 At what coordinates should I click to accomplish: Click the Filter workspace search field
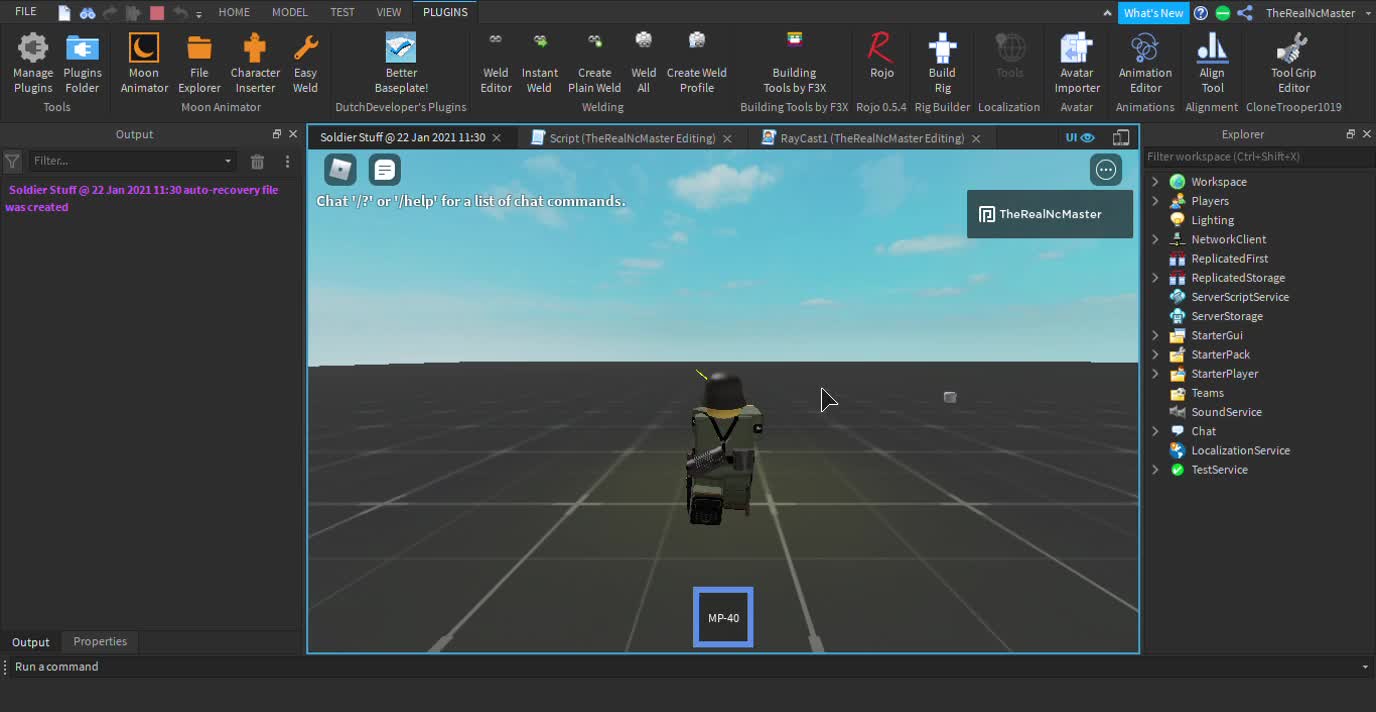1259,157
